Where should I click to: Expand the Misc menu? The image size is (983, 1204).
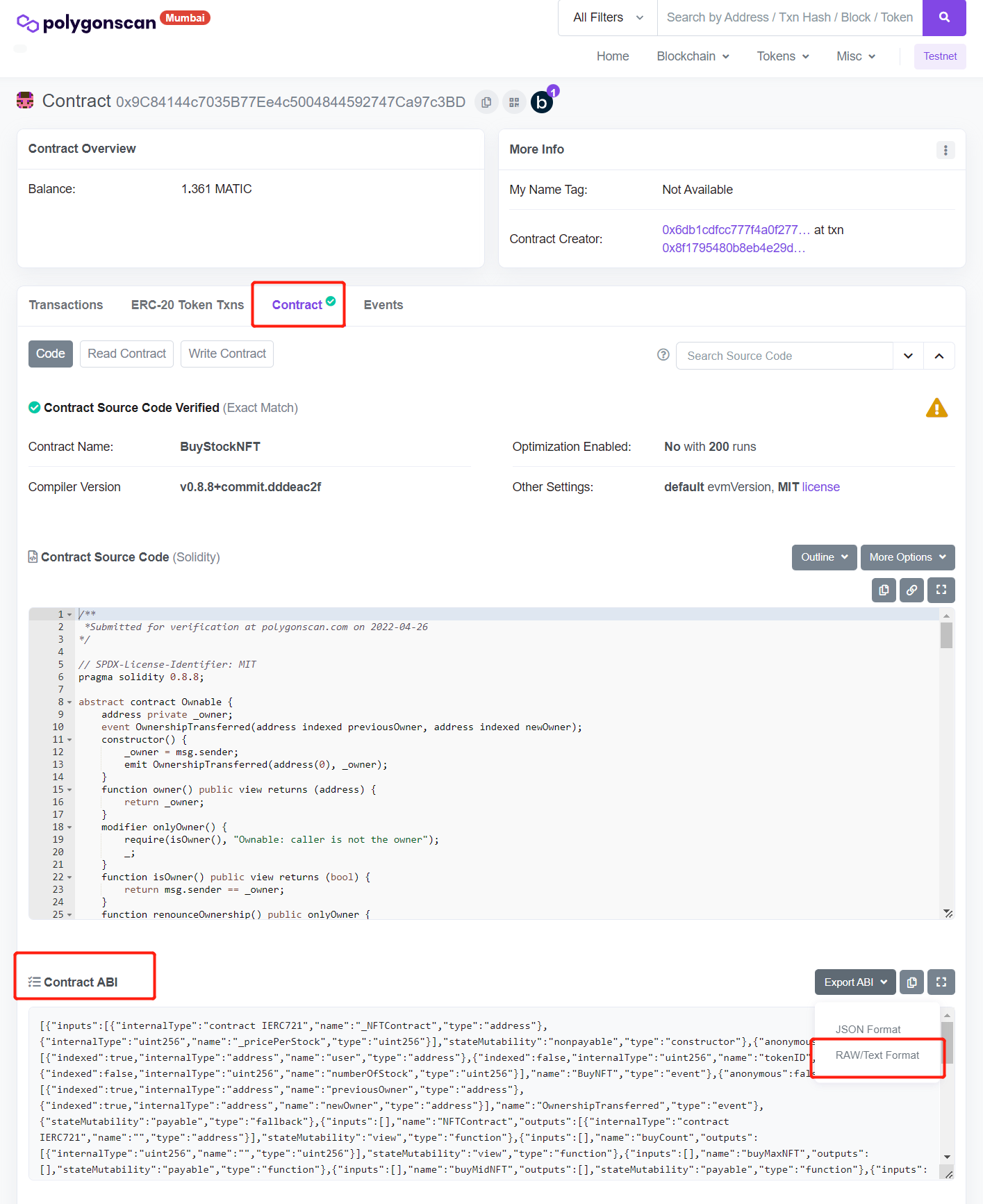(856, 56)
